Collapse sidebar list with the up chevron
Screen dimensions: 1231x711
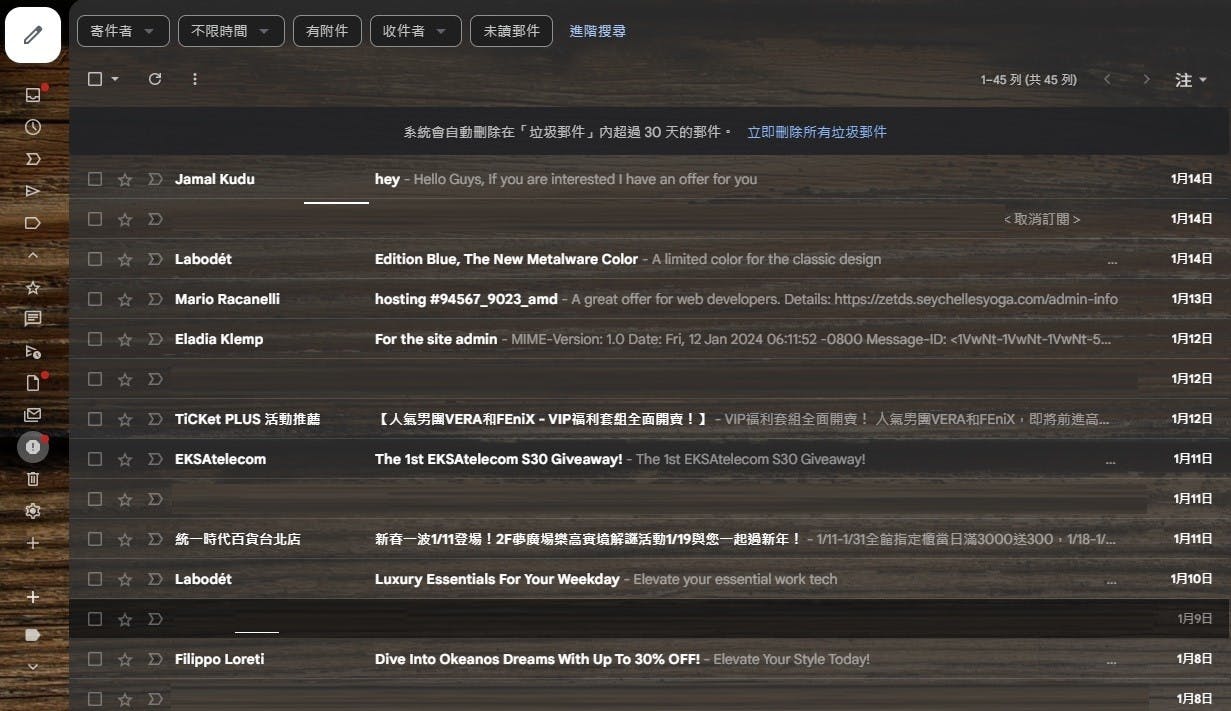(33, 255)
